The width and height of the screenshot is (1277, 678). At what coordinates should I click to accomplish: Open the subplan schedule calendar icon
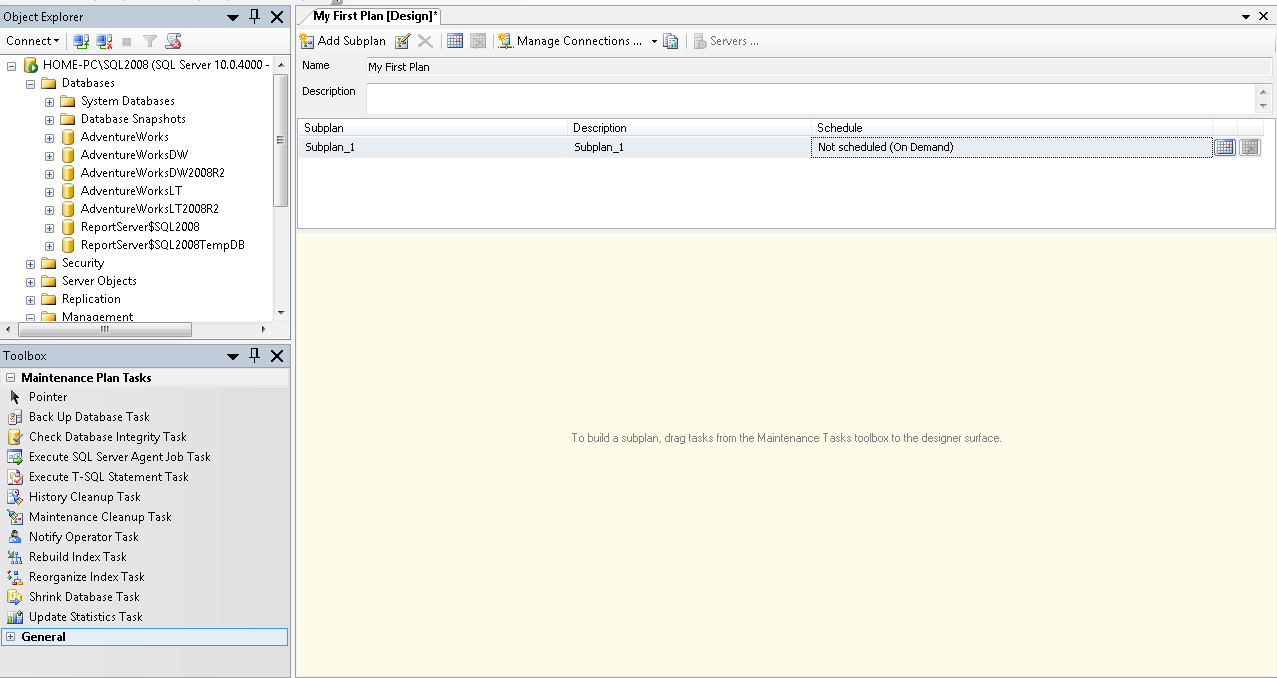(1225, 147)
